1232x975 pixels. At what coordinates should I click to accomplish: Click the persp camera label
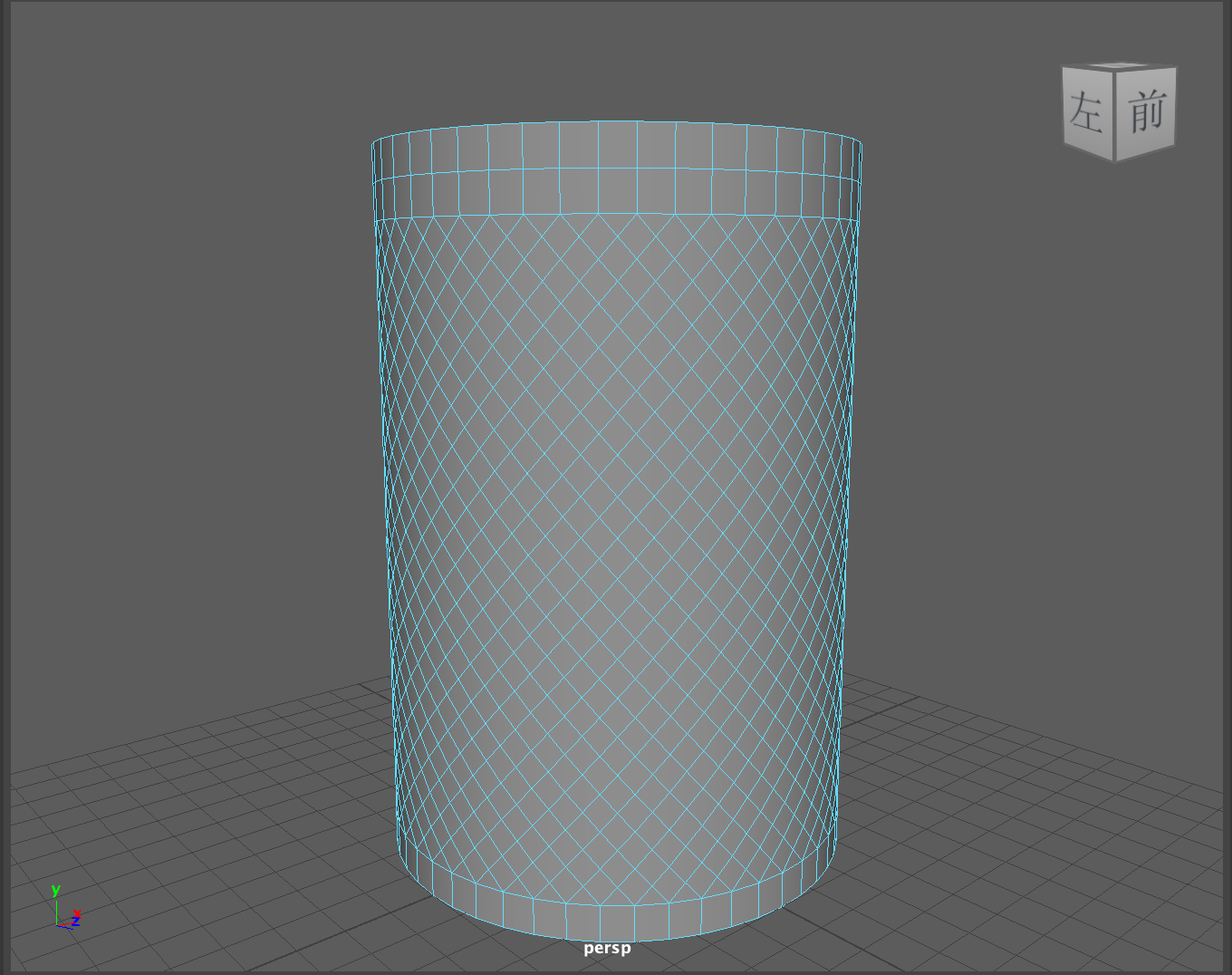click(x=607, y=948)
